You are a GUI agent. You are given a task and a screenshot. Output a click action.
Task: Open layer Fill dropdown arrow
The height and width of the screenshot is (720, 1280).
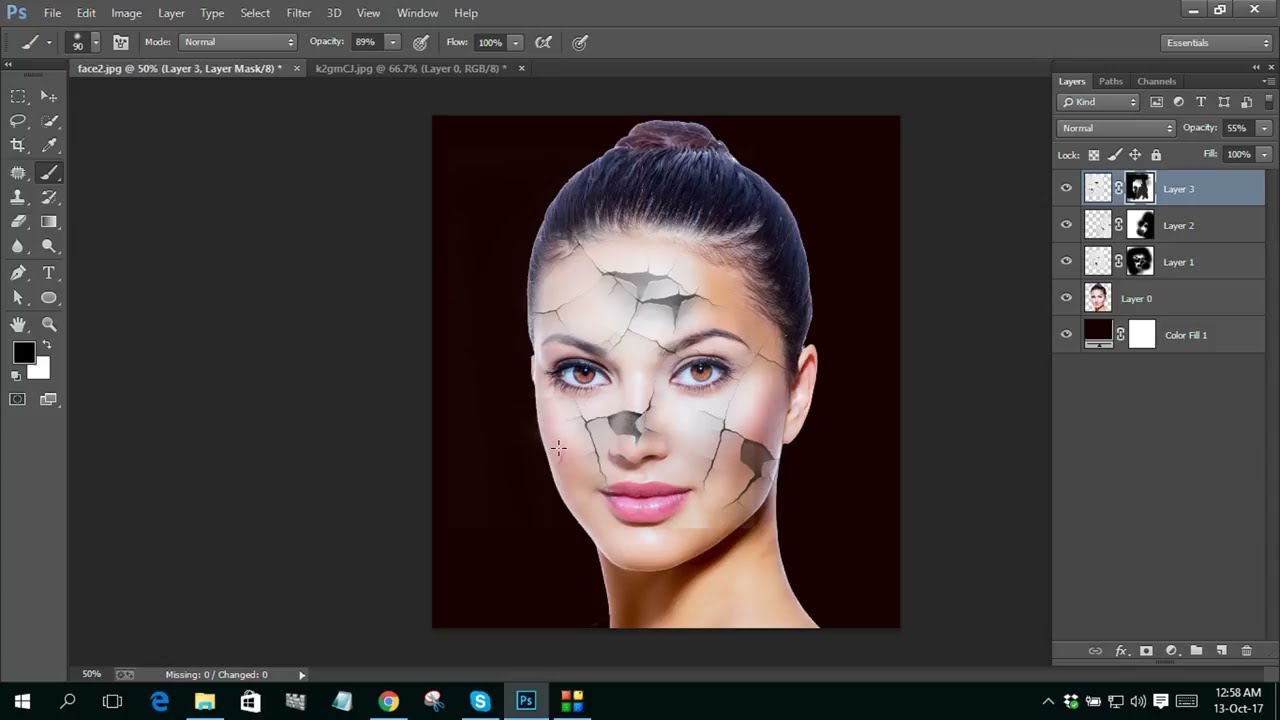click(1264, 155)
